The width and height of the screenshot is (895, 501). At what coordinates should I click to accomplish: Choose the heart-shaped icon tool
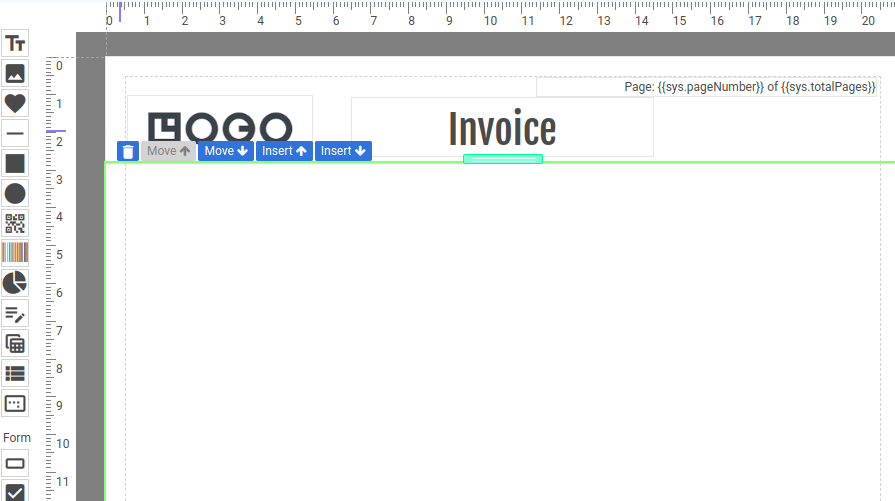tap(15, 103)
